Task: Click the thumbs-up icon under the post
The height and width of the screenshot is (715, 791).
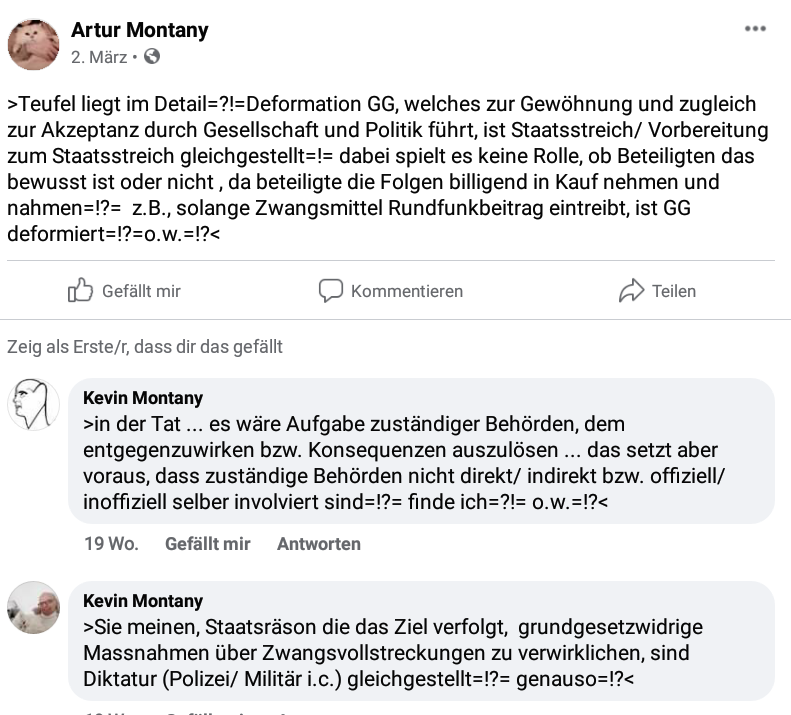Action: click(80, 290)
